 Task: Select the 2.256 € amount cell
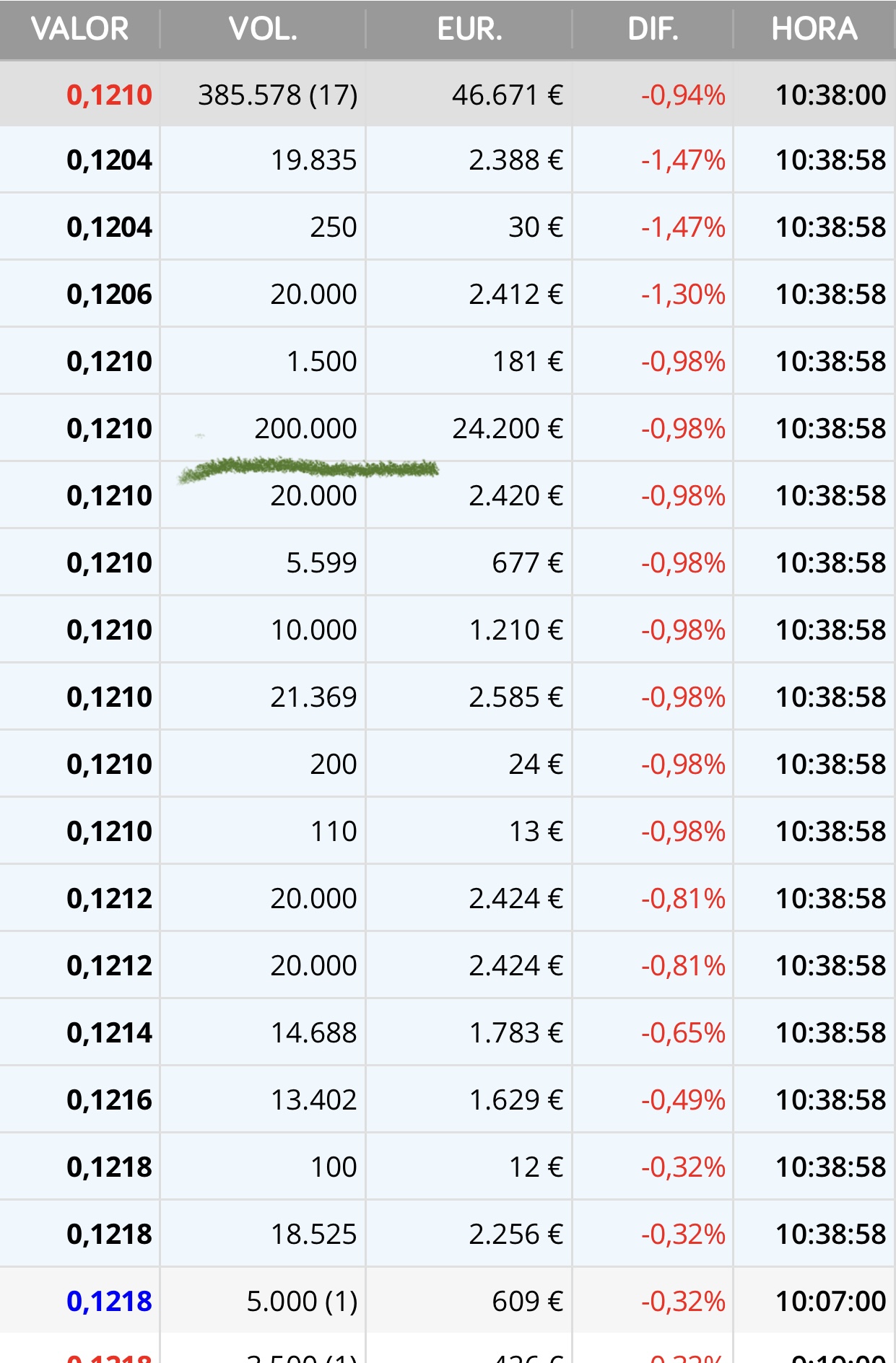pos(516,1234)
